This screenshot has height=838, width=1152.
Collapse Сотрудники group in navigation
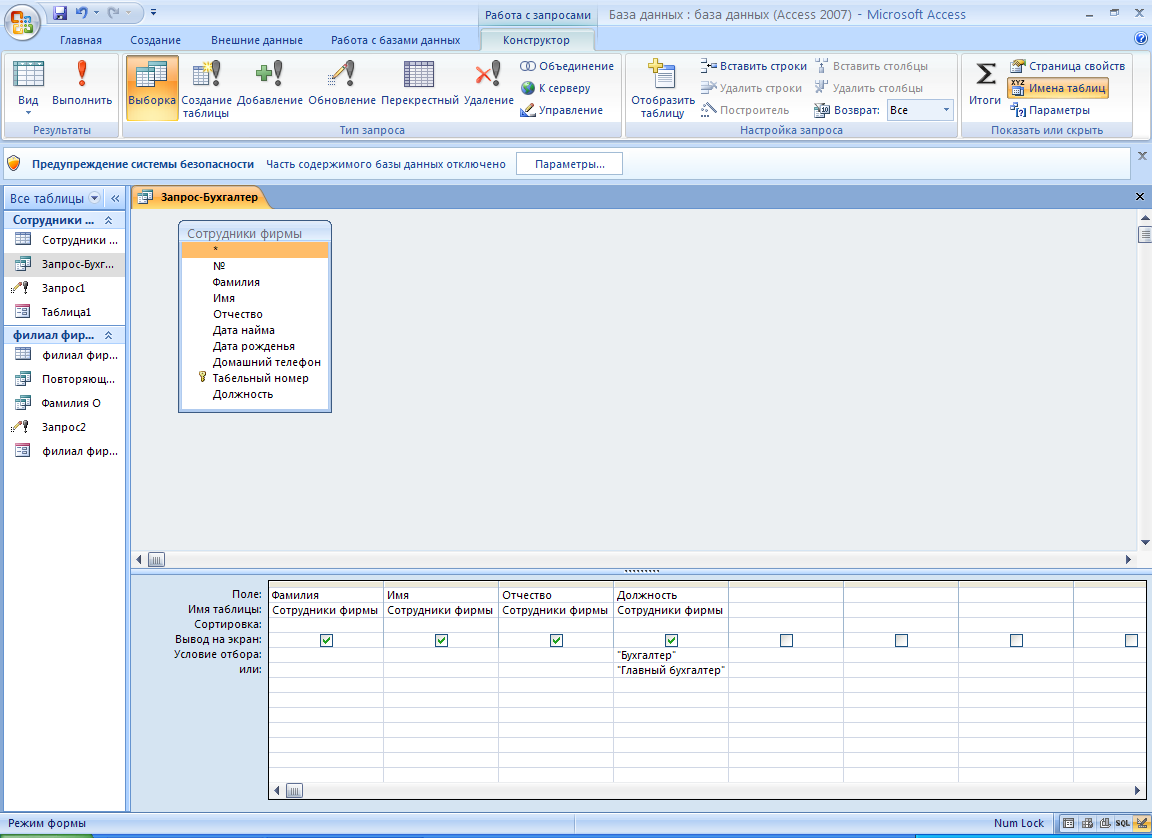[x=108, y=220]
